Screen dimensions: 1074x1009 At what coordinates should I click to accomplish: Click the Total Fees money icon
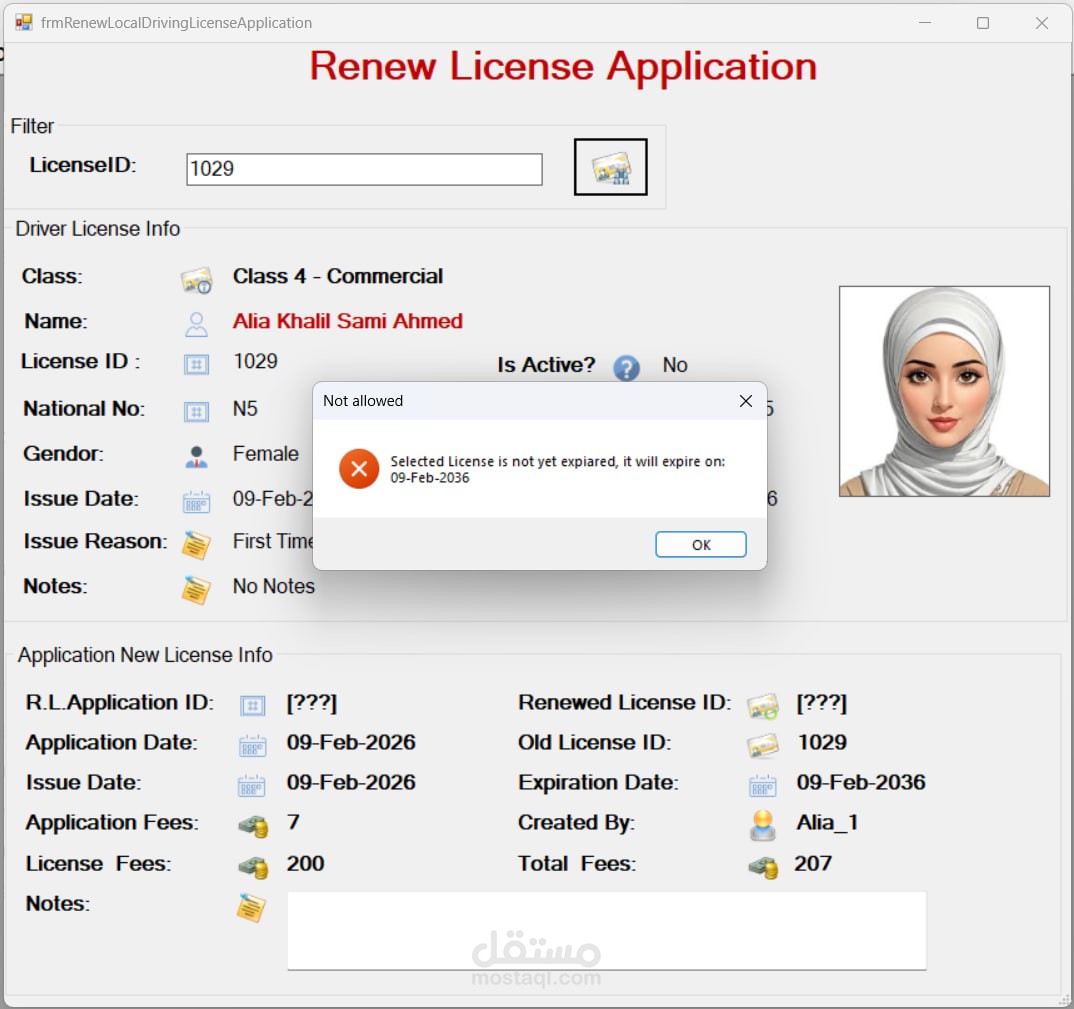762,866
